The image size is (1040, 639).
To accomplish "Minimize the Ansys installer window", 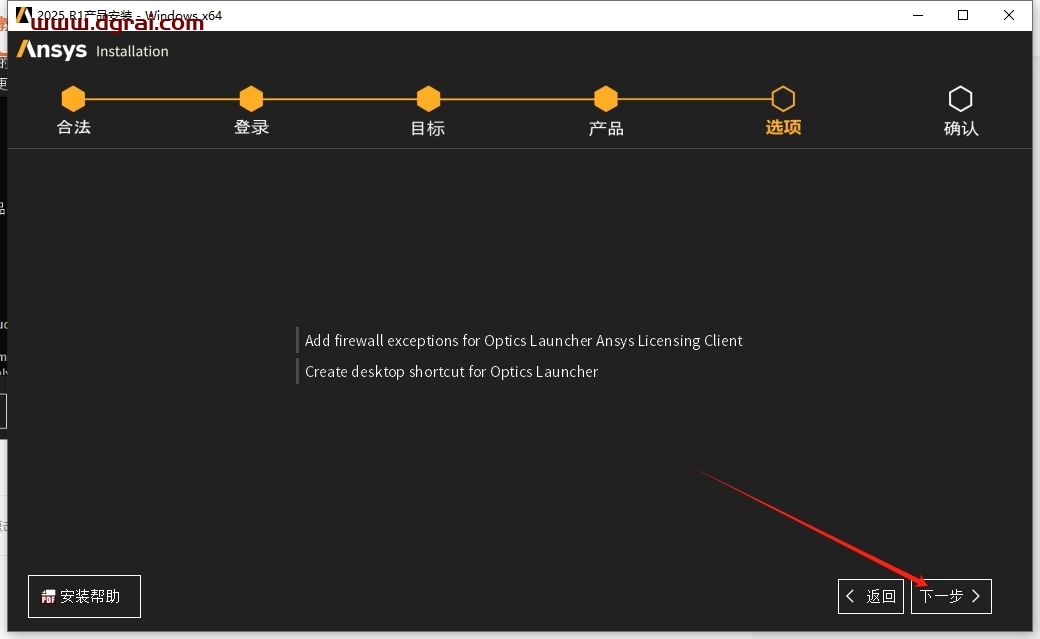I will click(918, 15).
